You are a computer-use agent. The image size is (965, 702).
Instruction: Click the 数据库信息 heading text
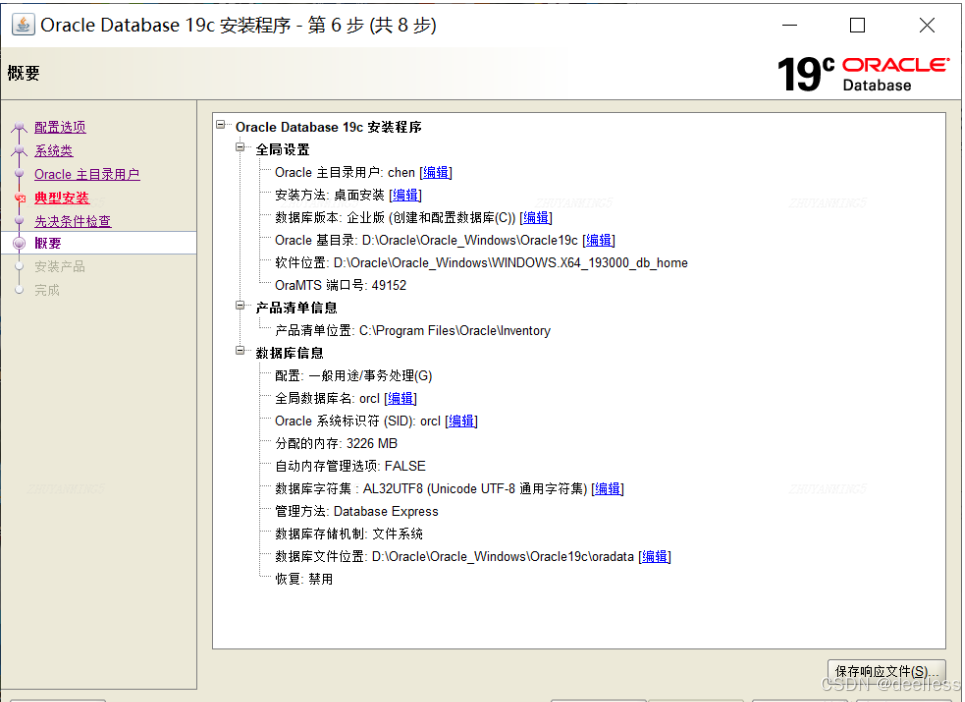pyautogui.click(x=290, y=353)
